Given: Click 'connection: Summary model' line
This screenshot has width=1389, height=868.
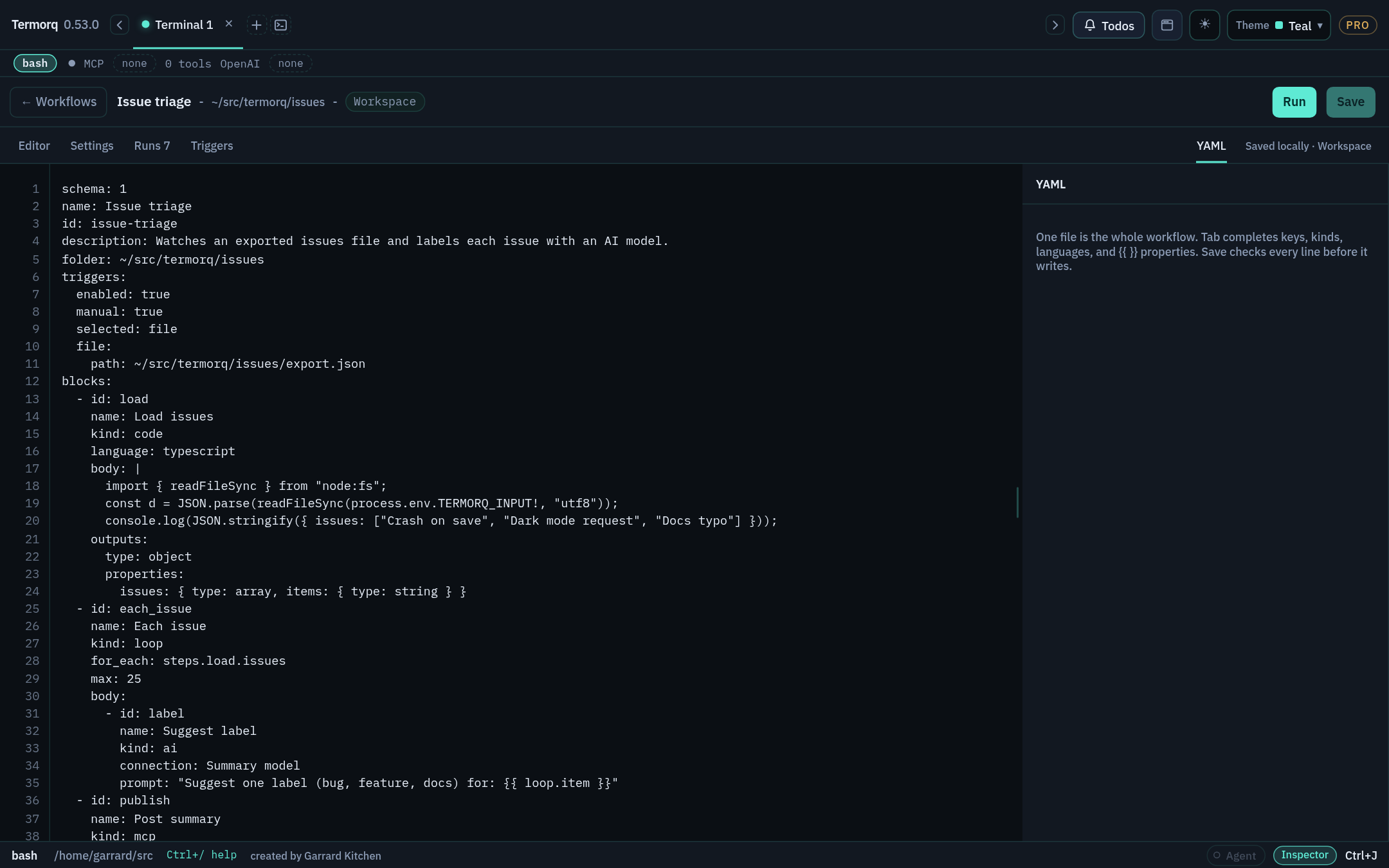Looking at the screenshot, I should pyautogui.click(x=210, y=766).
